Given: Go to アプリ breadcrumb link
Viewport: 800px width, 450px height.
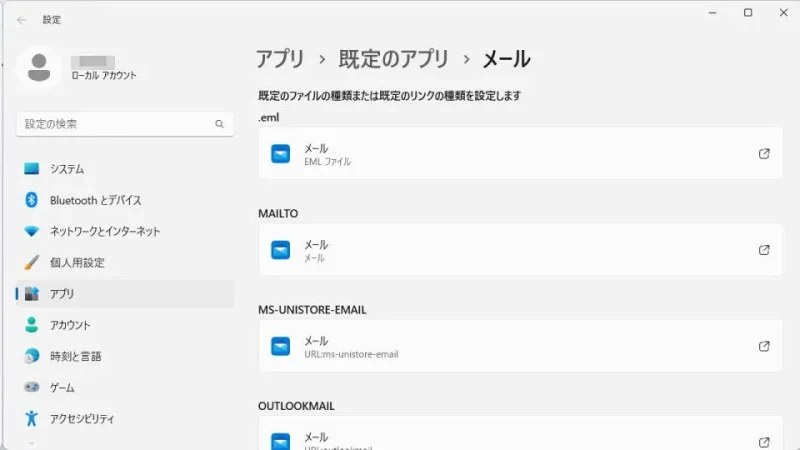Looking at the screenshot, I should click(280, 59).
